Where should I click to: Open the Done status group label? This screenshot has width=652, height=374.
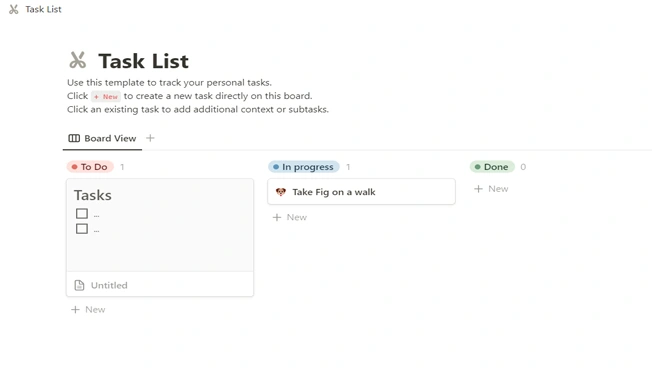coord(492,167)
